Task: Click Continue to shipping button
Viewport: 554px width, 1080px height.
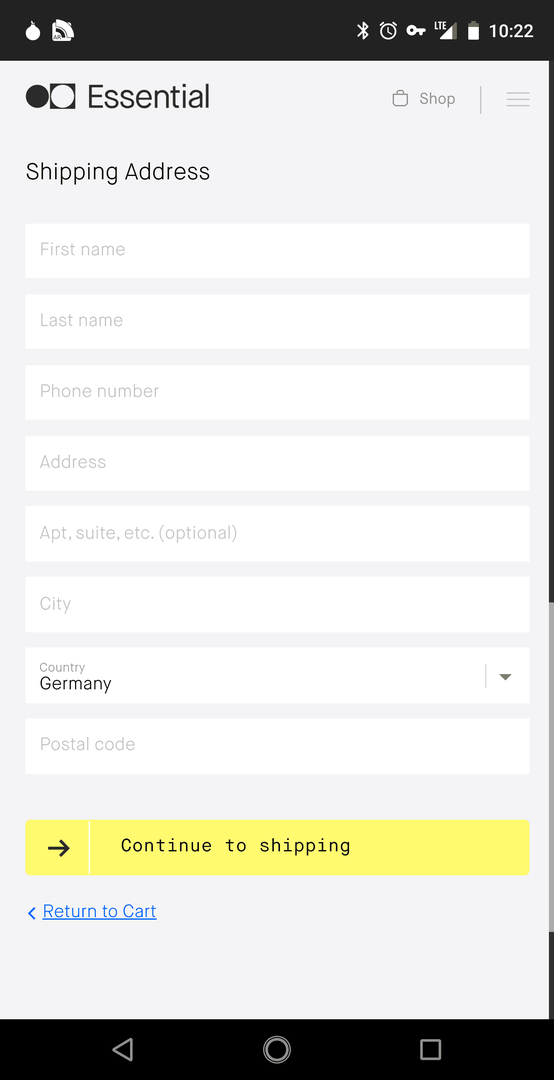Action: pyautogui.click(x=277, y=847)
